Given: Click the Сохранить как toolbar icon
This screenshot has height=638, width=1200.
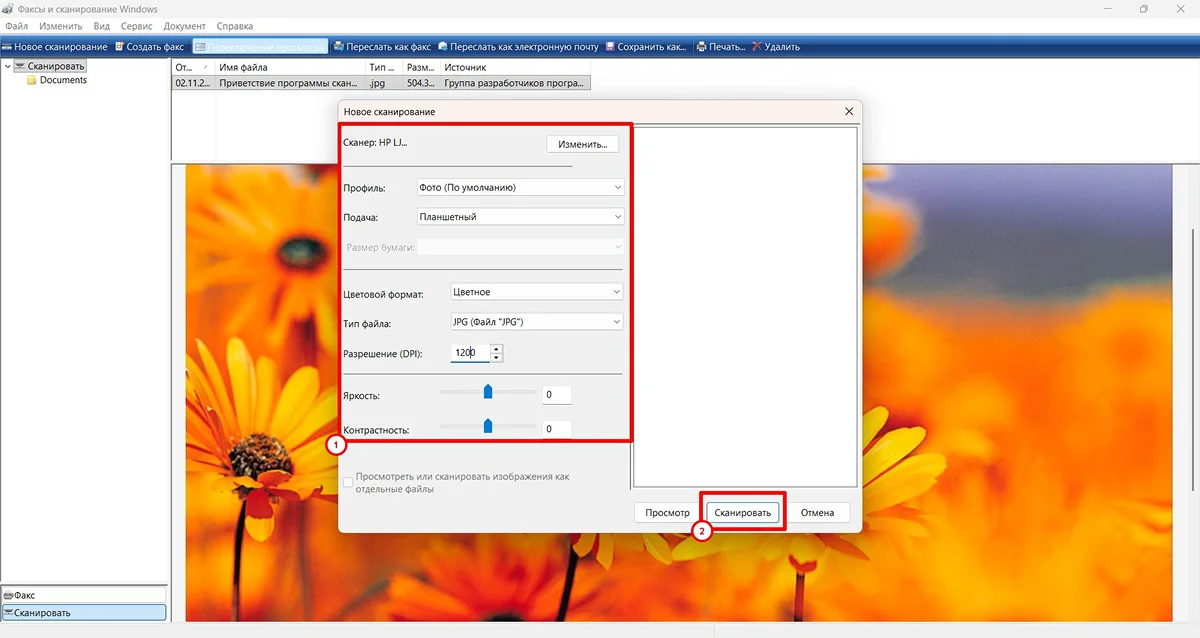Looking at the screenshot, I should (x=610, y=47).
